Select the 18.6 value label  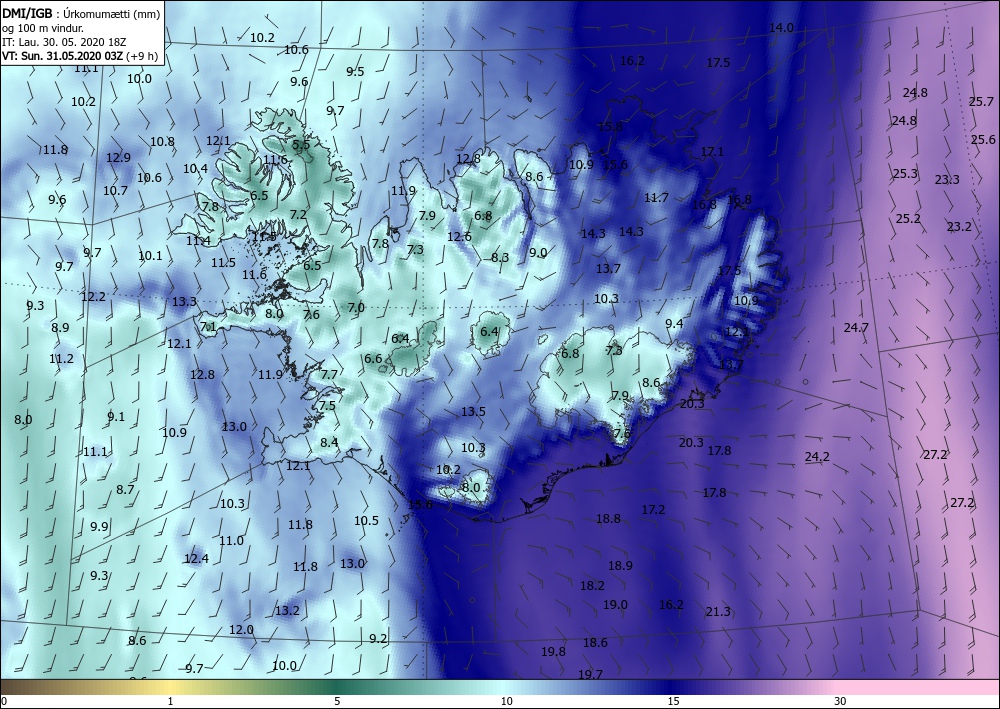595,643
